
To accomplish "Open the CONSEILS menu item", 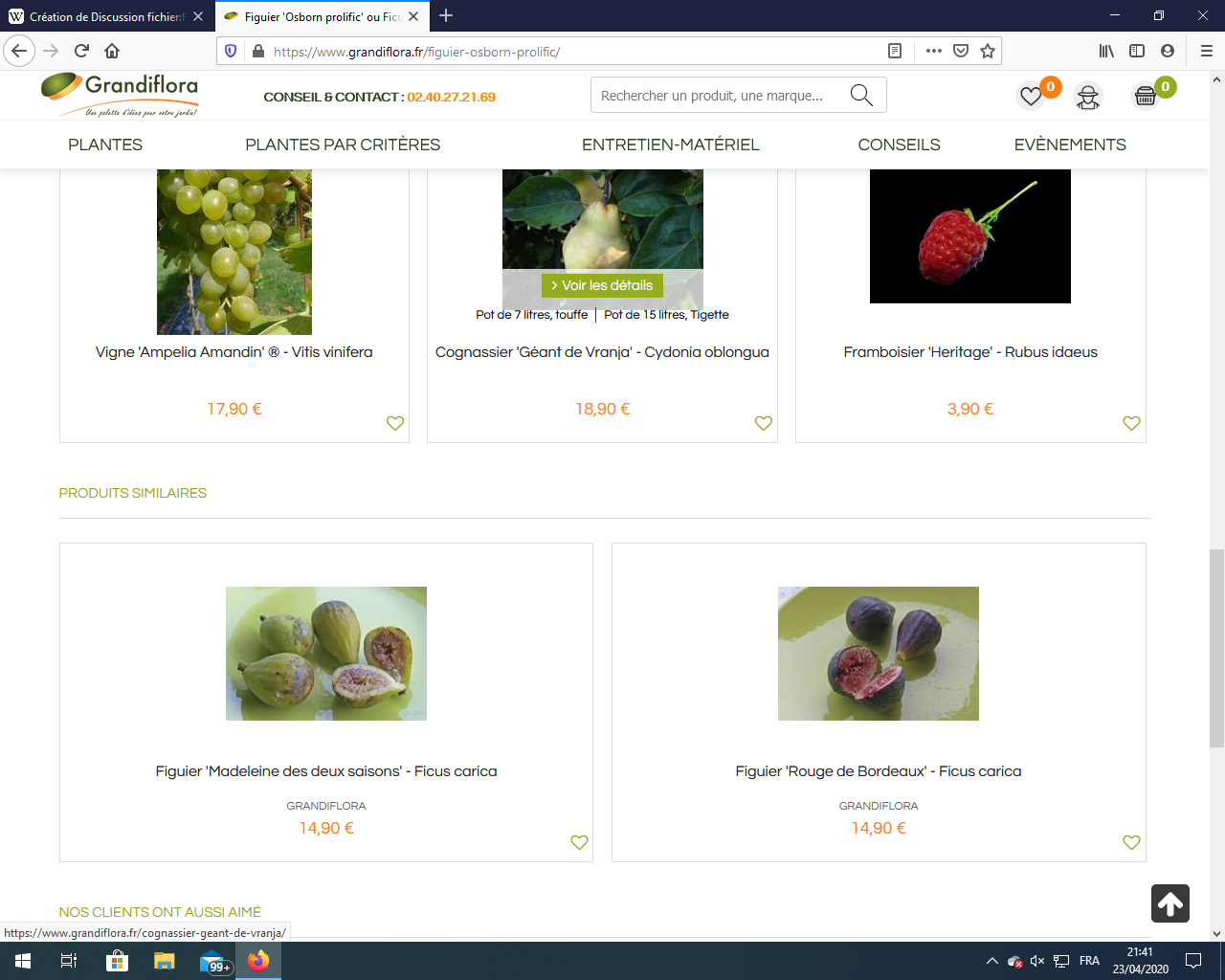I will point(899,145).
